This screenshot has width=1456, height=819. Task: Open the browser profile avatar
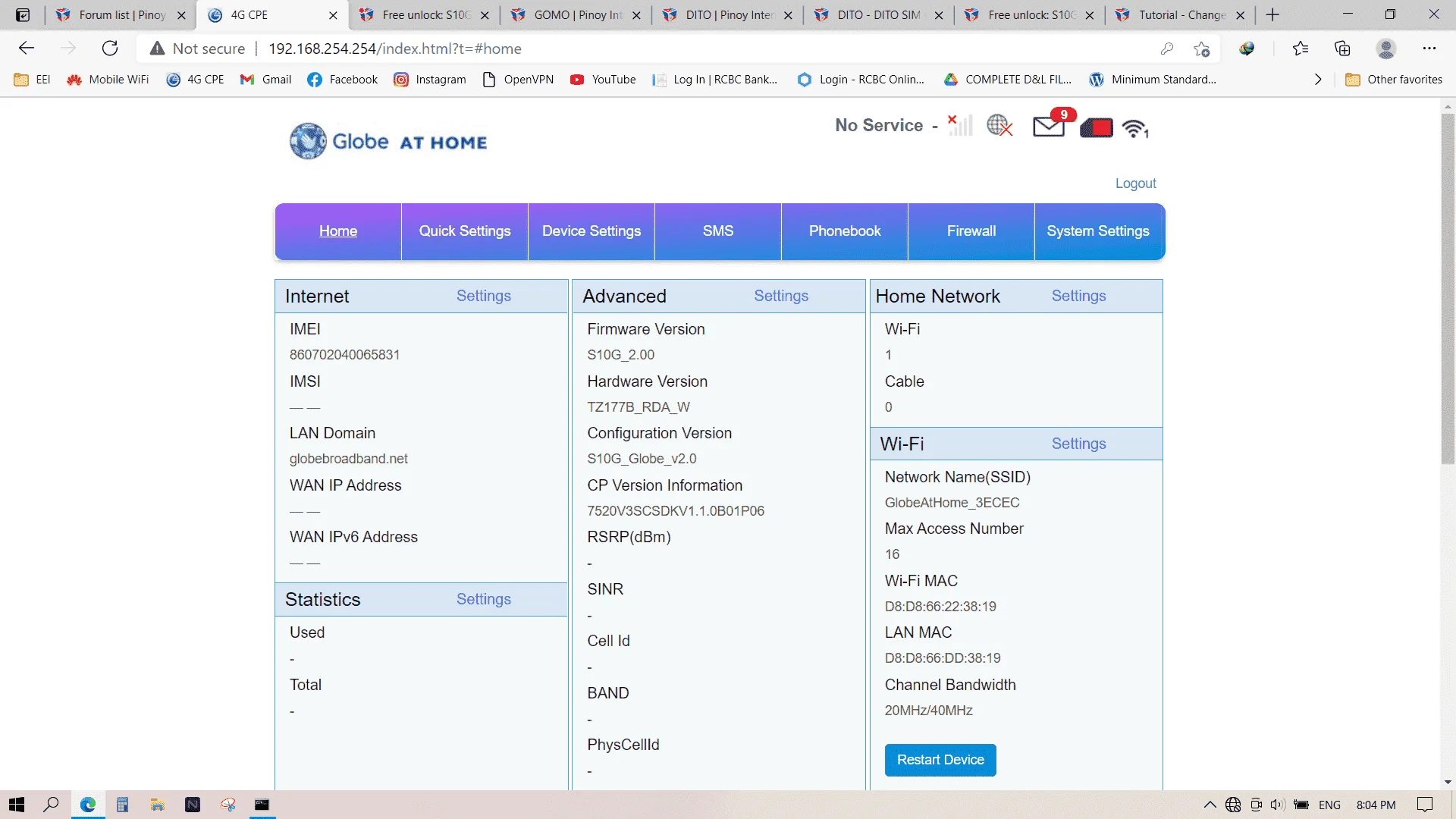pos(1386,49)
